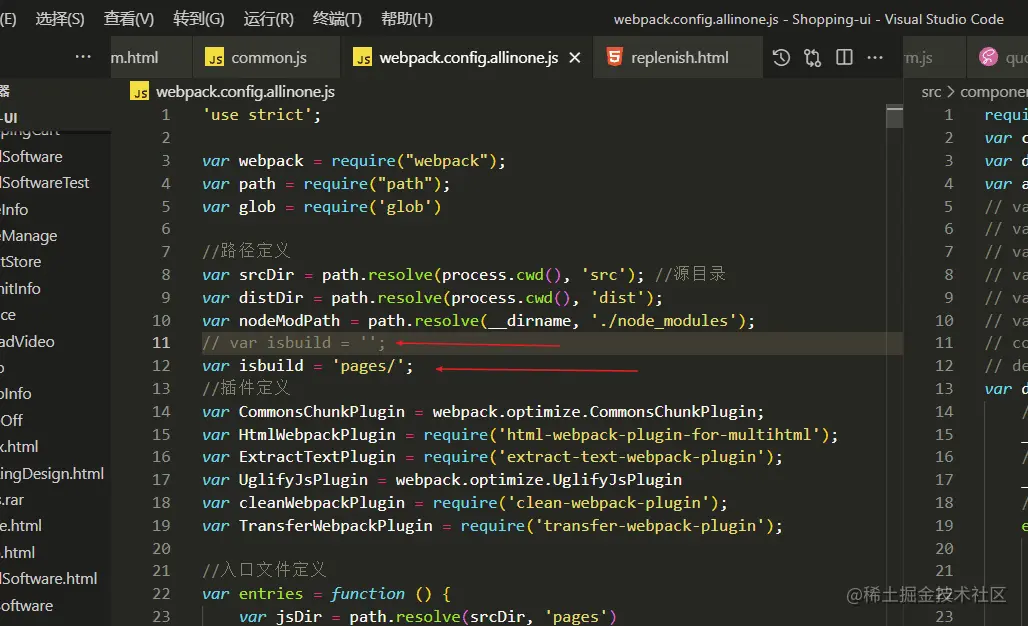Split the editor with the split icon

click(x=844, y=58)
